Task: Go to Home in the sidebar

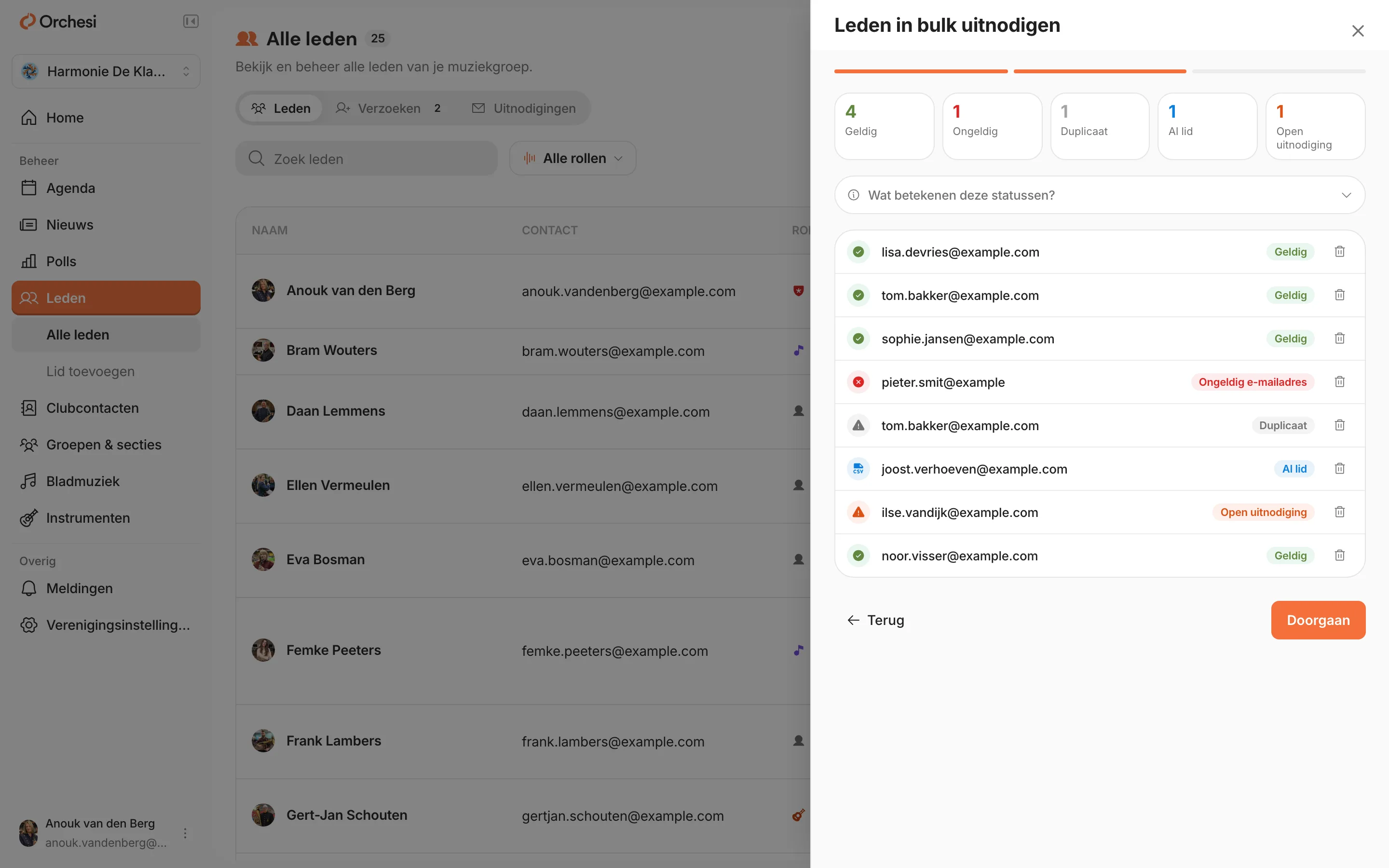Action: click(106, 118)
